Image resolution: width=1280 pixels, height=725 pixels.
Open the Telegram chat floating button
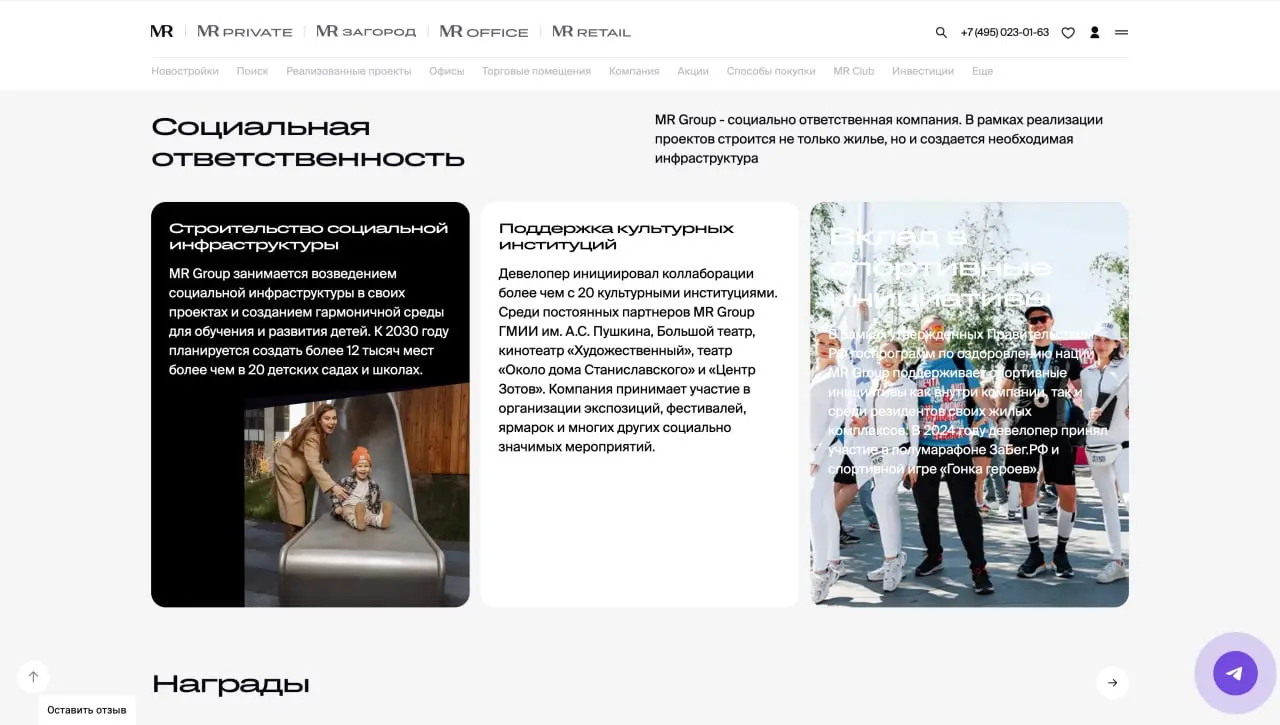click(x=1235, y=673)
